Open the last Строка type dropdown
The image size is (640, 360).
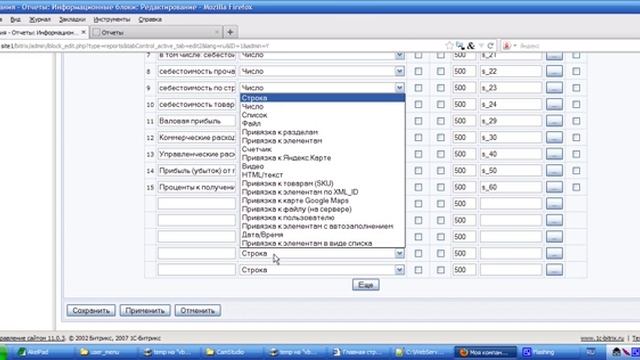point(322,270)
